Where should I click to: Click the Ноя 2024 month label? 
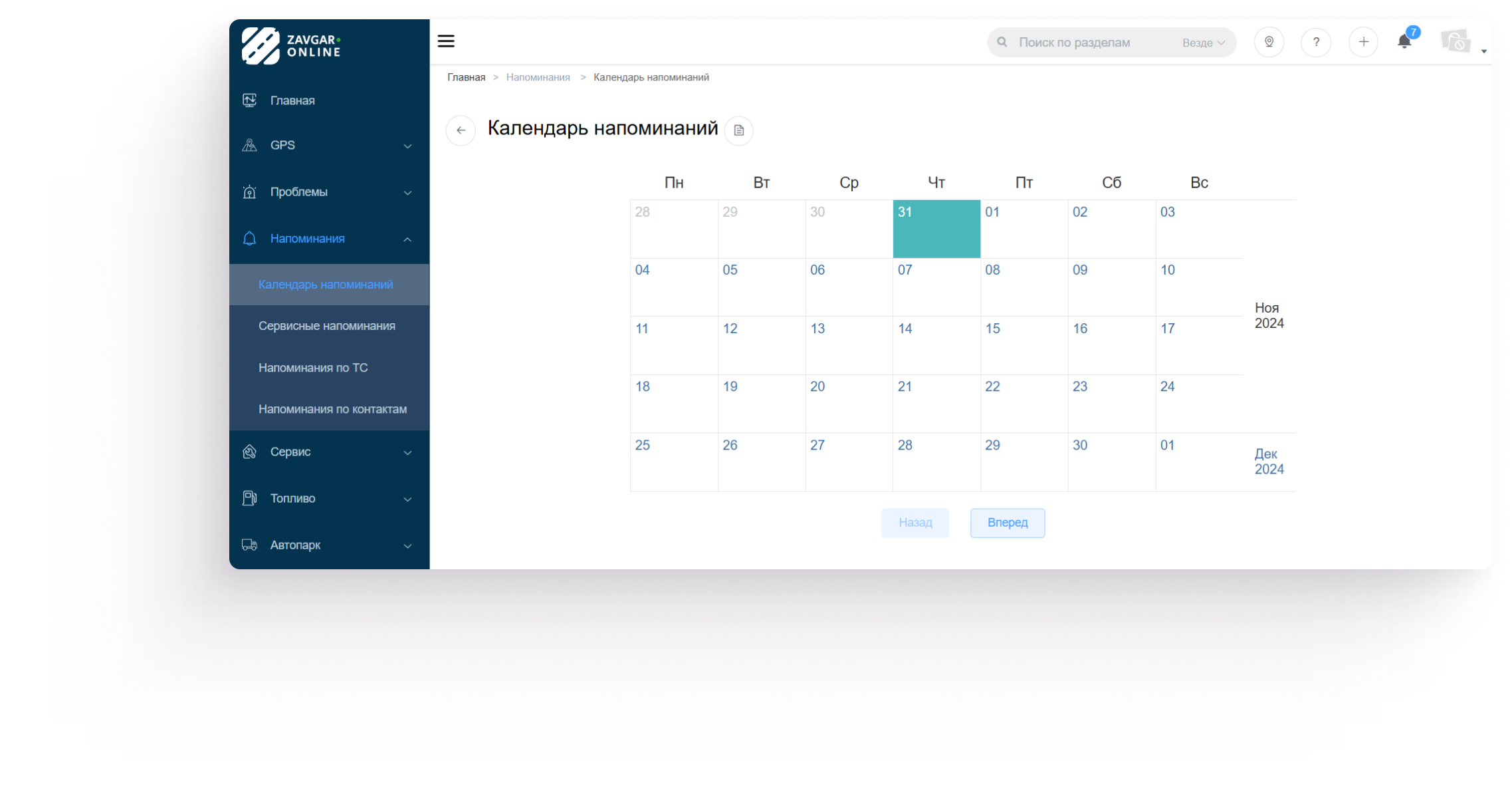[x=1268, y=315]
